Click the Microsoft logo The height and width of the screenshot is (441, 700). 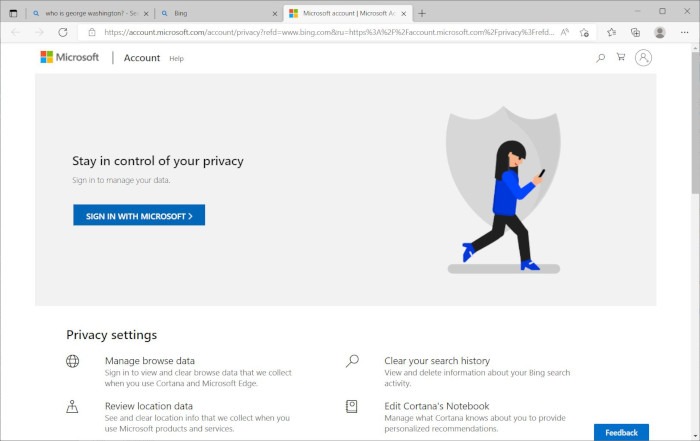pyautogui.click(x=70, y=57)
